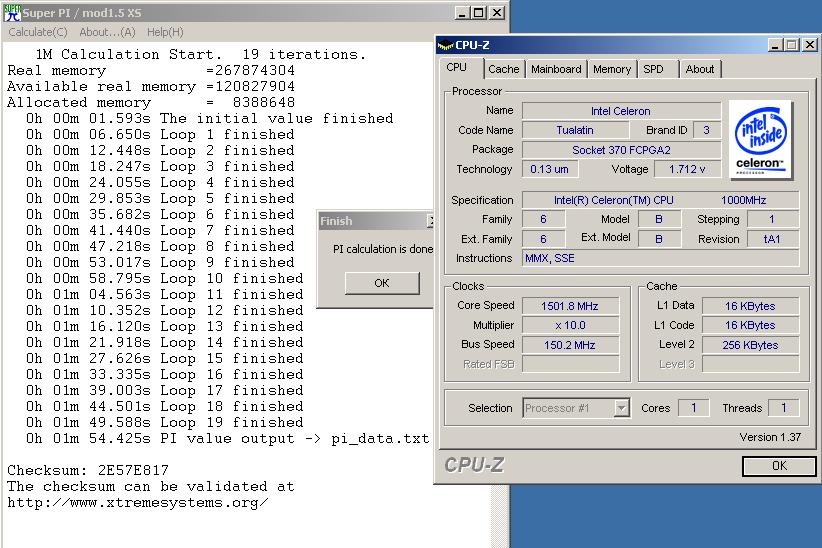Click OK in the Finish dialog
Viewport: 822px width, 548px height.
[x=382, y=283]
